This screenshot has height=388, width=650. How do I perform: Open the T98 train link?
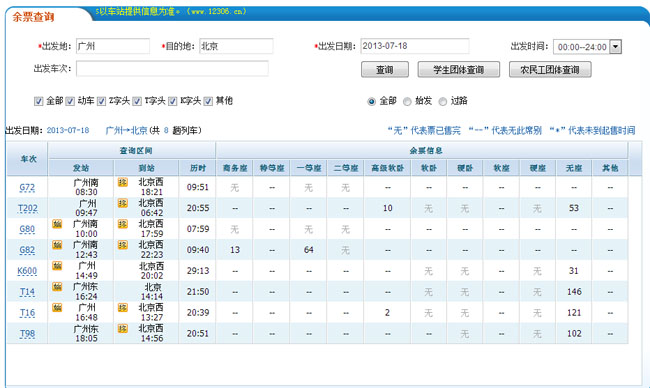(27, 334)
